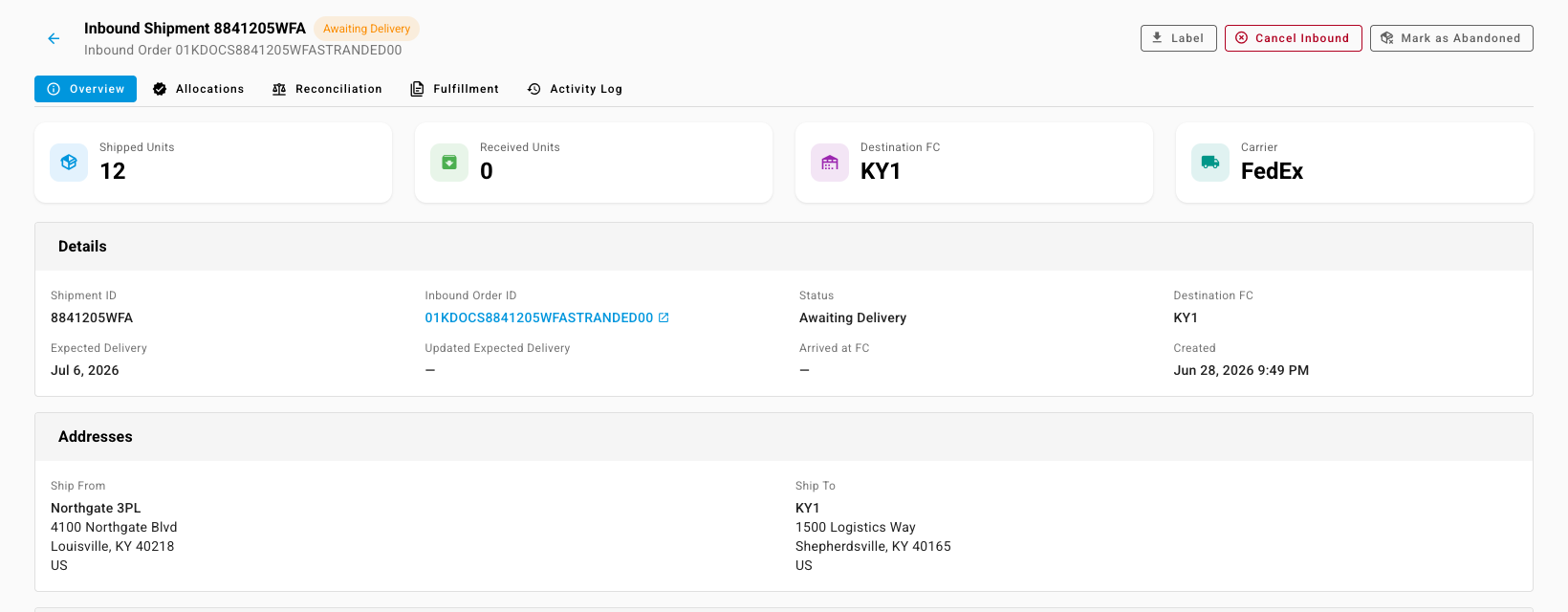Click the address line 1500 Logistics Way
1568x612 pixels.
[x=856, y=527]
